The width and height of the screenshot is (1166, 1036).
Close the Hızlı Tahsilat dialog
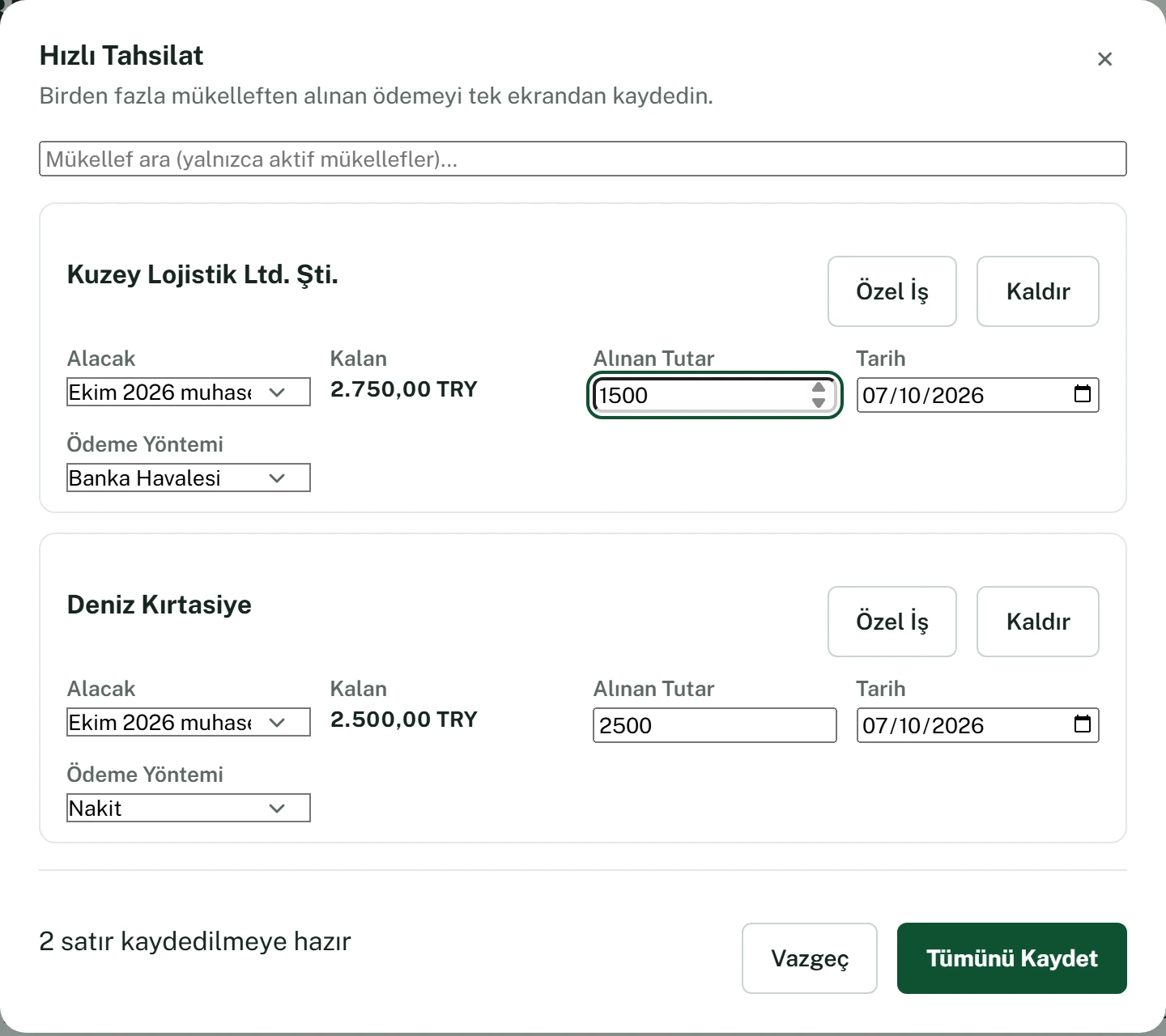click(x=1104, y=59)
